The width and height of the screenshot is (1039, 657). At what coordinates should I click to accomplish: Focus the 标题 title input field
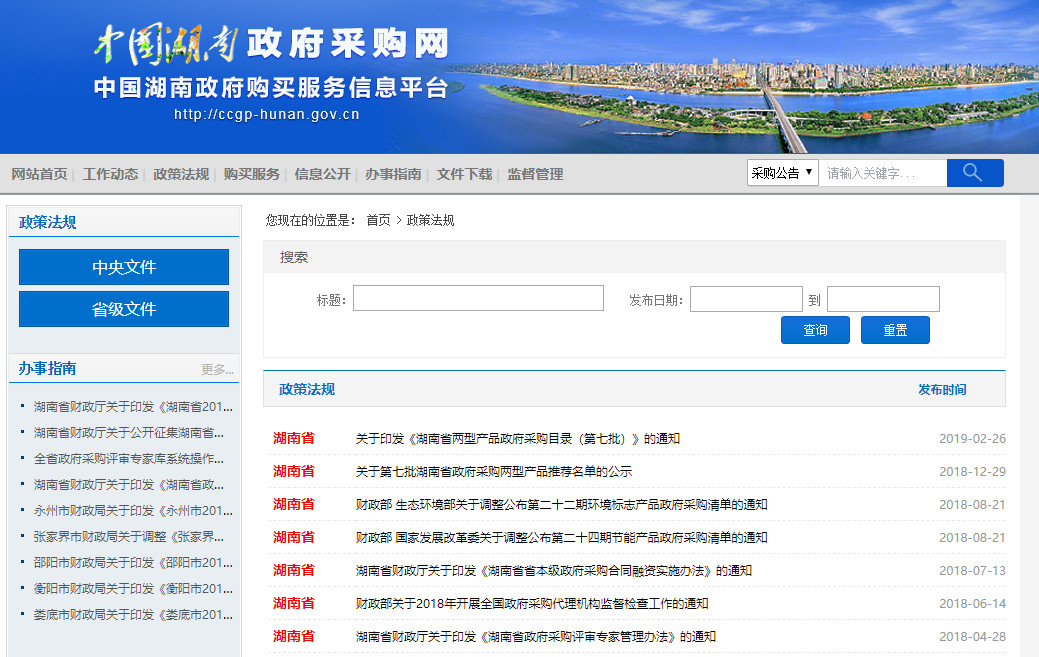pos(478,298)
